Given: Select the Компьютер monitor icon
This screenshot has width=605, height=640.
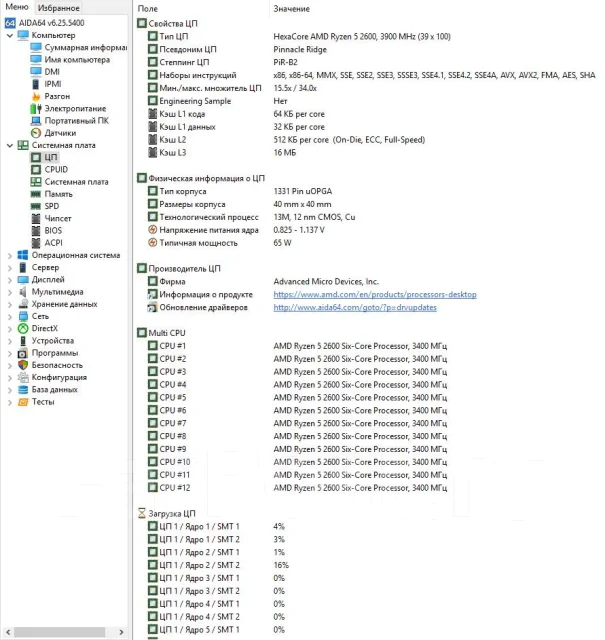Looking at the screenshot, I should point(23,35).
